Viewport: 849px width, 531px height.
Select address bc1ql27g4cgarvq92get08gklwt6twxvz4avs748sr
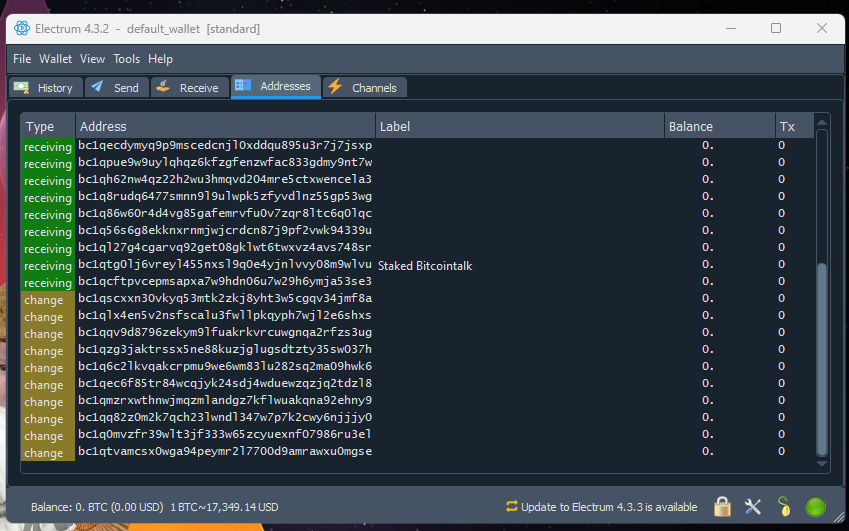coord(225,247)
